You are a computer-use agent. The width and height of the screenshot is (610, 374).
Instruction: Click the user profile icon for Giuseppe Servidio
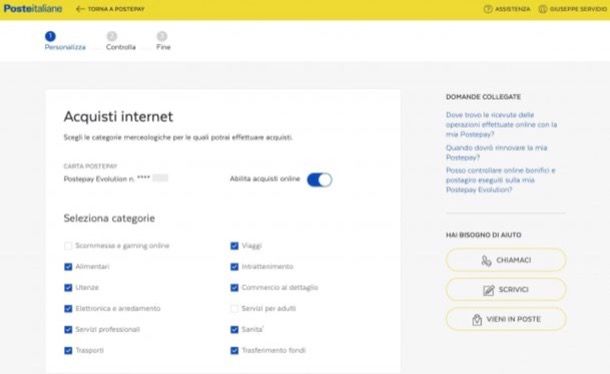pyautogui.click(x=543, y=9)
